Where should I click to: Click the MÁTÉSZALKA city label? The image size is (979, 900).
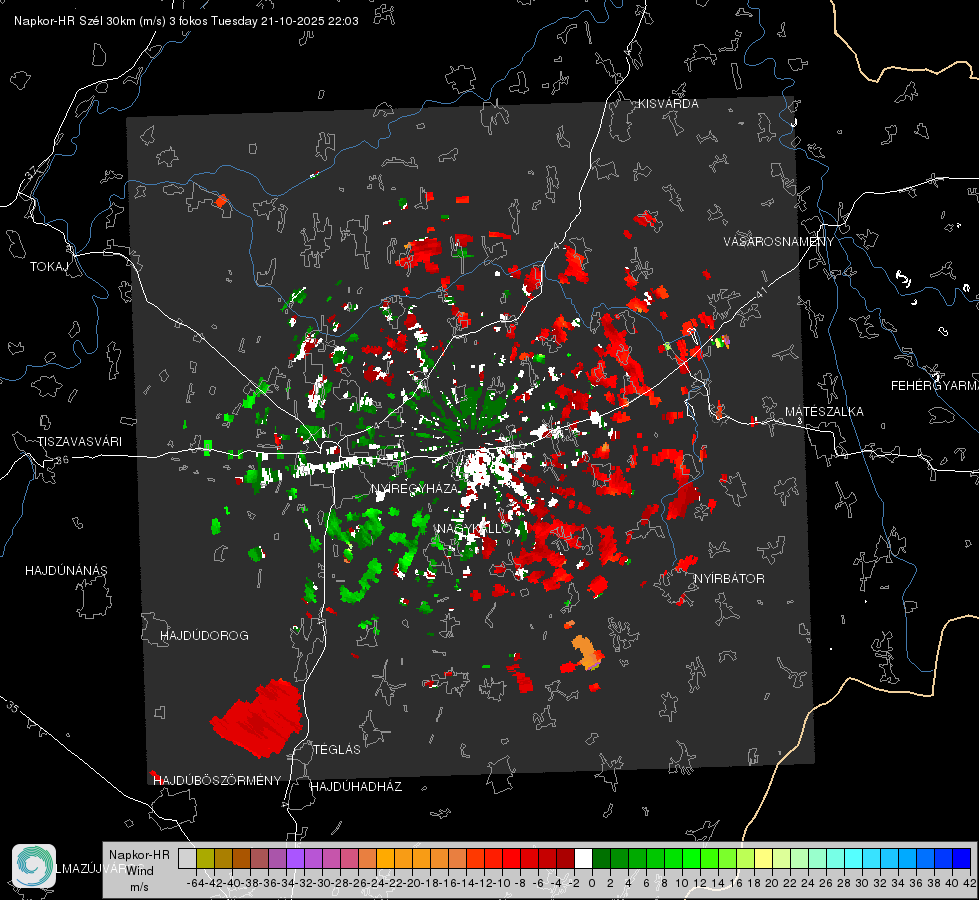(824, 412)
